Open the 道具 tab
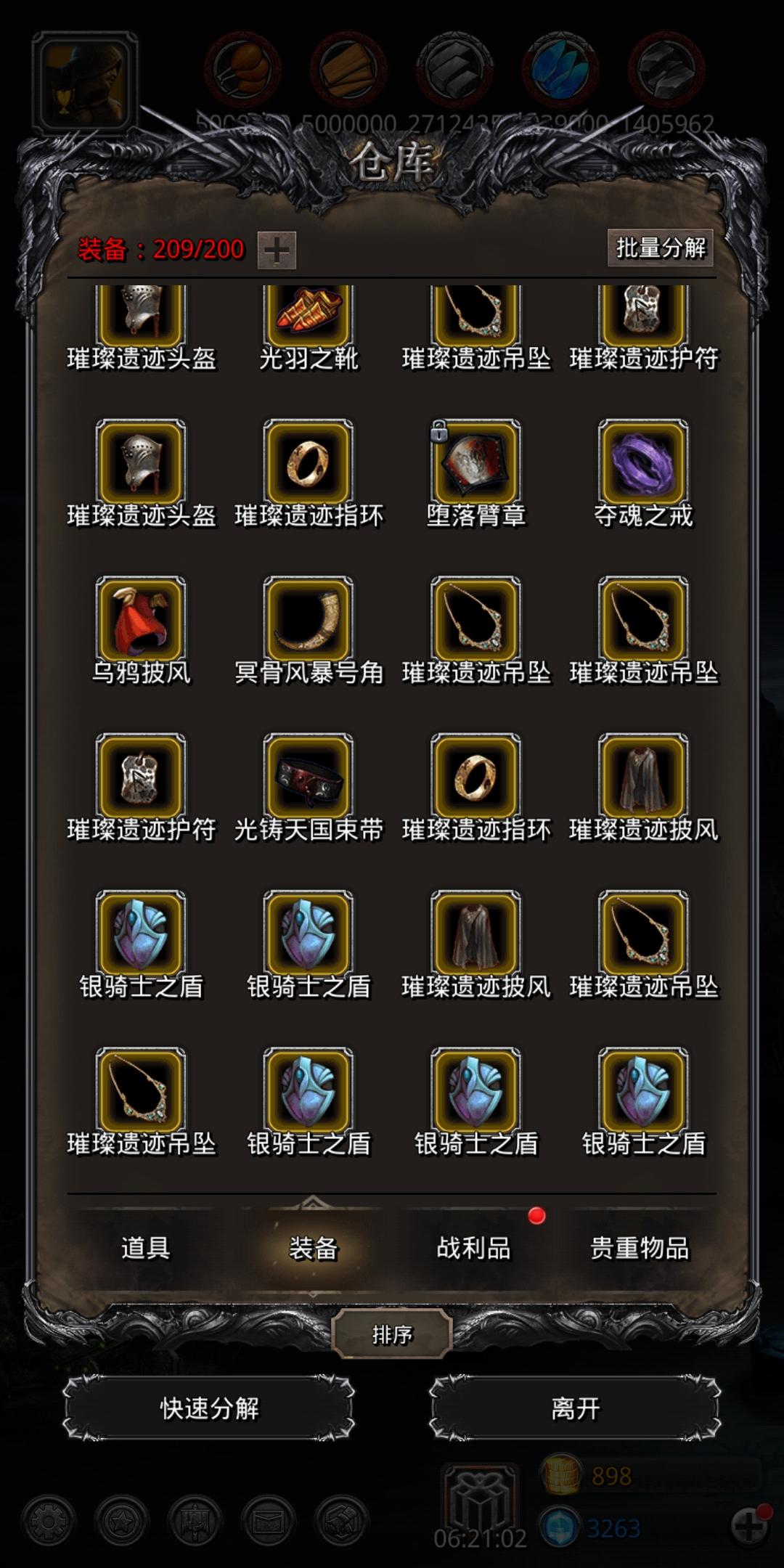Image resolution: width=784 pixels, height=1568 pixels. [x=145, y=1248]
